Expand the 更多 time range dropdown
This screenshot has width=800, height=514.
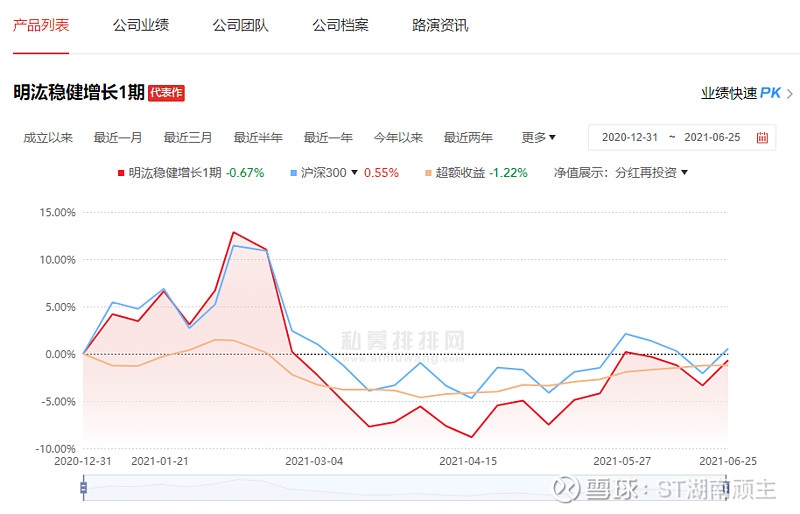pyautogui.click(x=538, y=137)
